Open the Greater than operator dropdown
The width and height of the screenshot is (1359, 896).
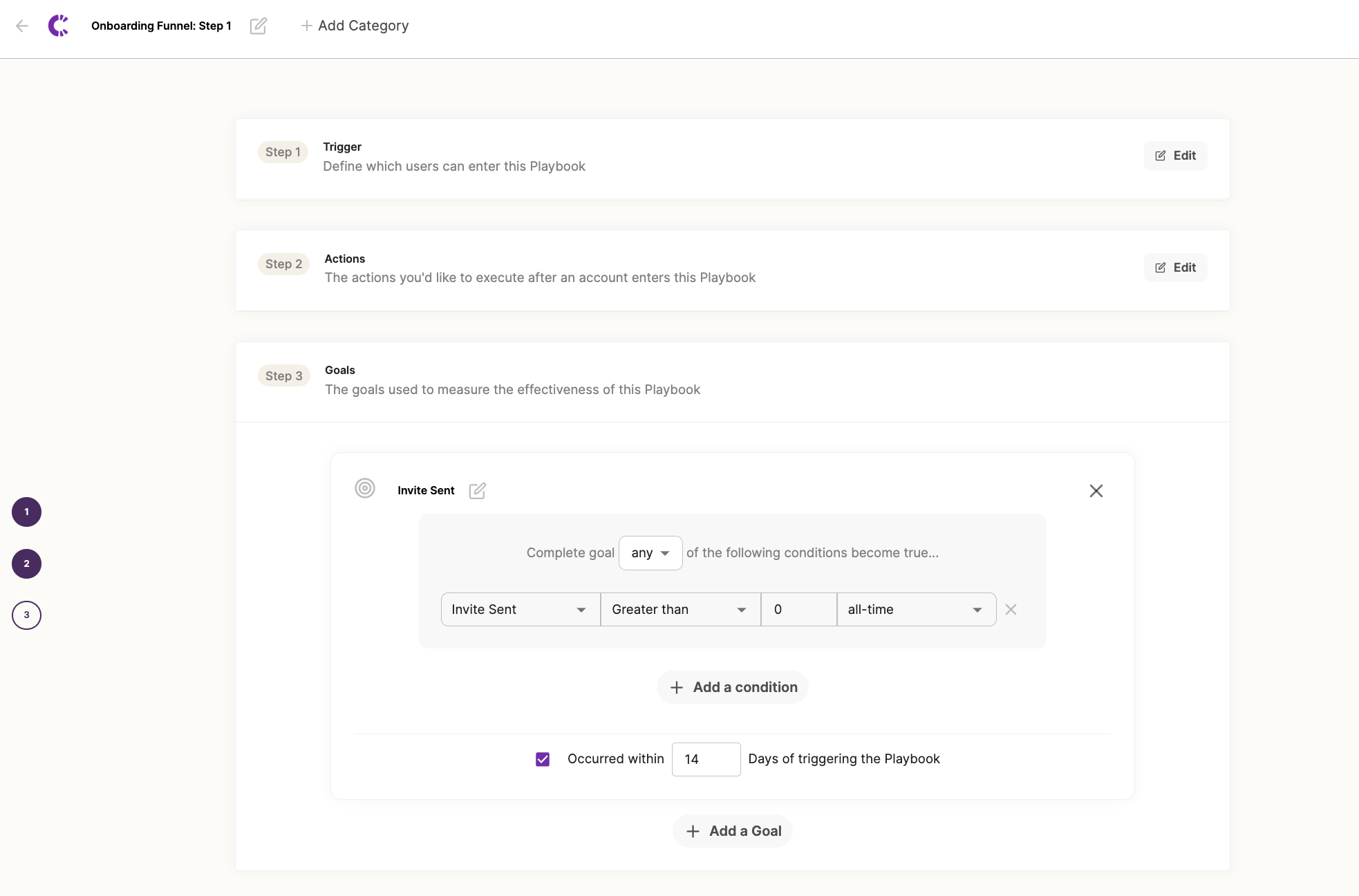[680, 610]
